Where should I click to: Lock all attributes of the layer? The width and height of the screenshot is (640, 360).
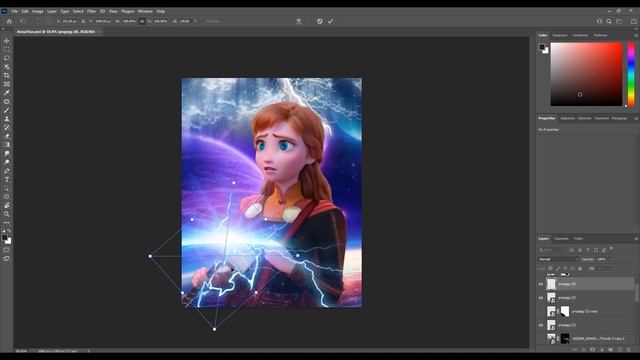(580, 269)
